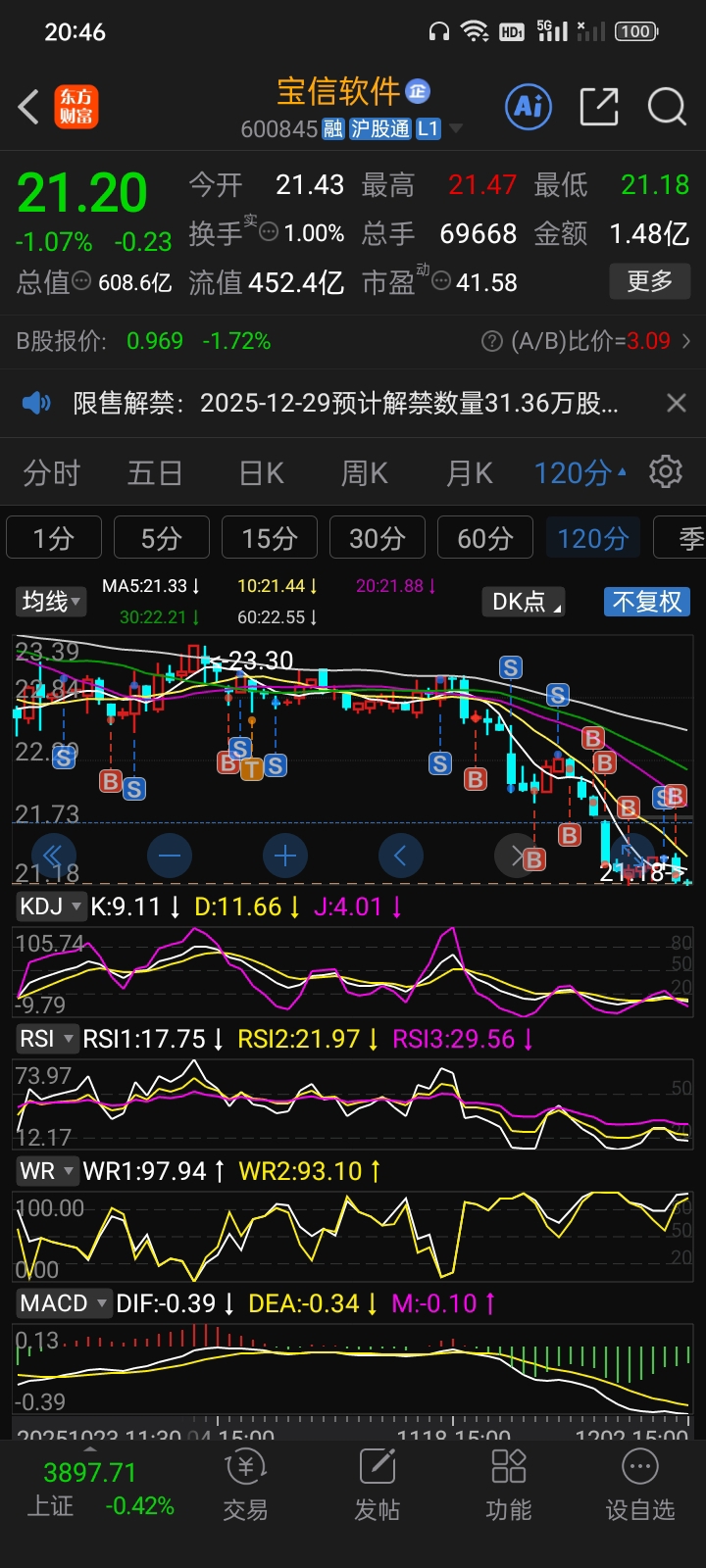This screenshot has width=706, height=1568.
Task: Tap the back arrow icon
Action: pyautogui.click(x=29, y=107)
